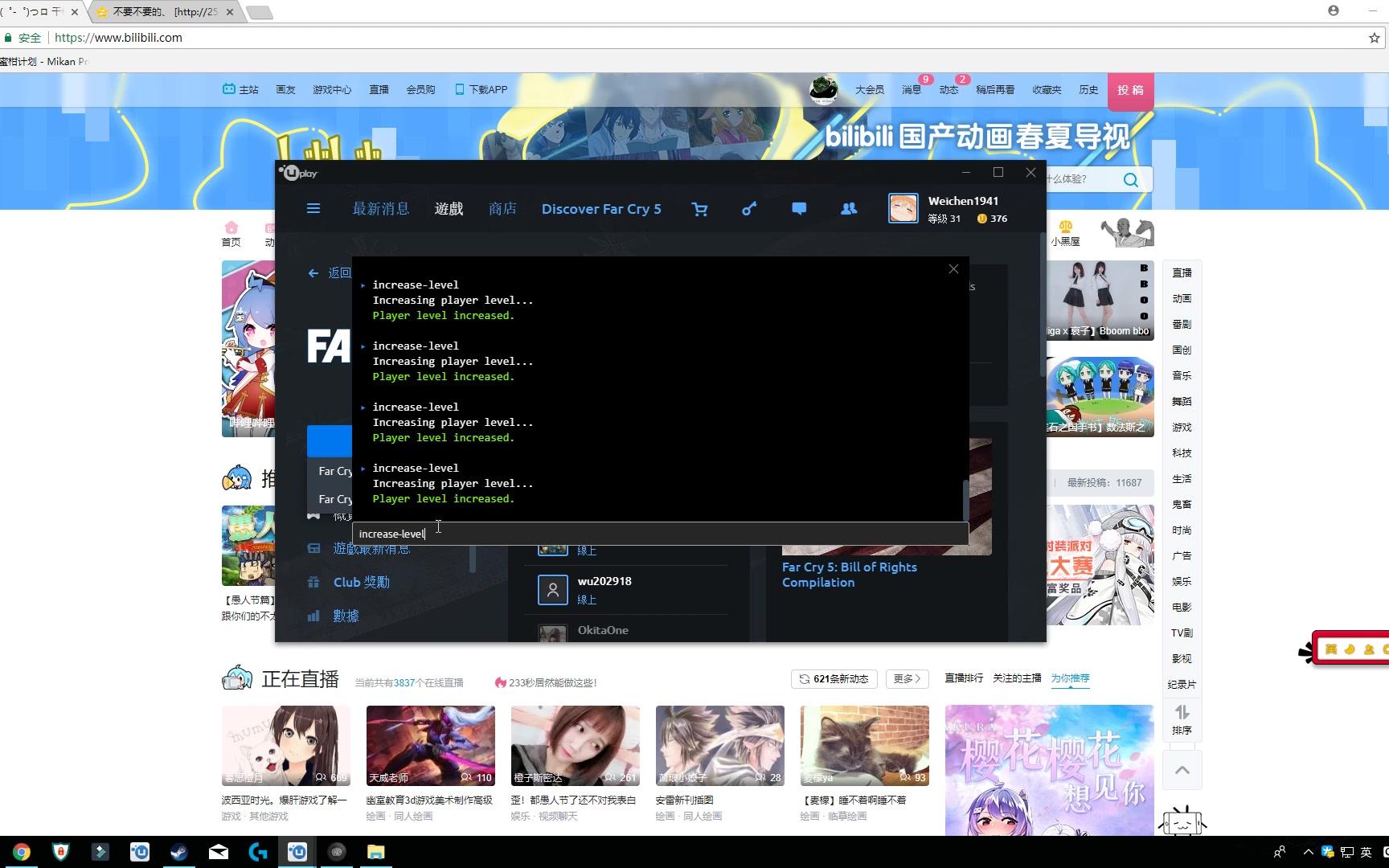Open the Chrome profile icon

pyautogui.click(x=1334, y=10)
